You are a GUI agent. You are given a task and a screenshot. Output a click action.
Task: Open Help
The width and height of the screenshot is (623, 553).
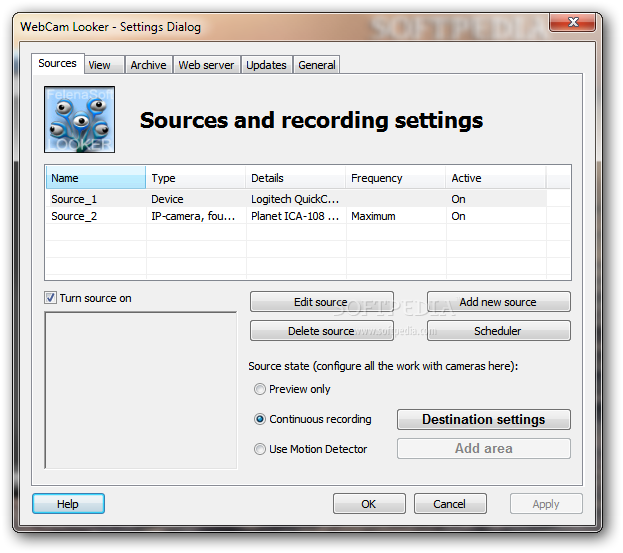click(68, 504)
